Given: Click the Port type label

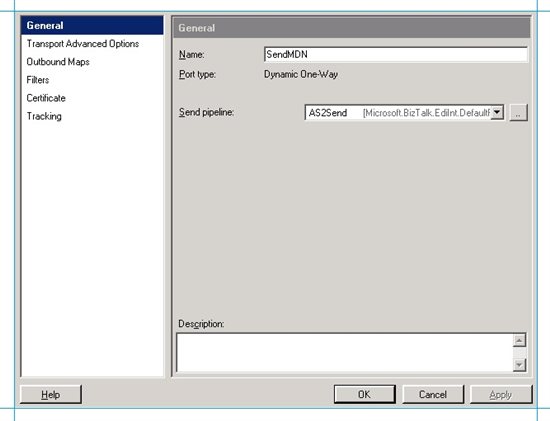Looking at the screenshot, I should click(197, 74).
